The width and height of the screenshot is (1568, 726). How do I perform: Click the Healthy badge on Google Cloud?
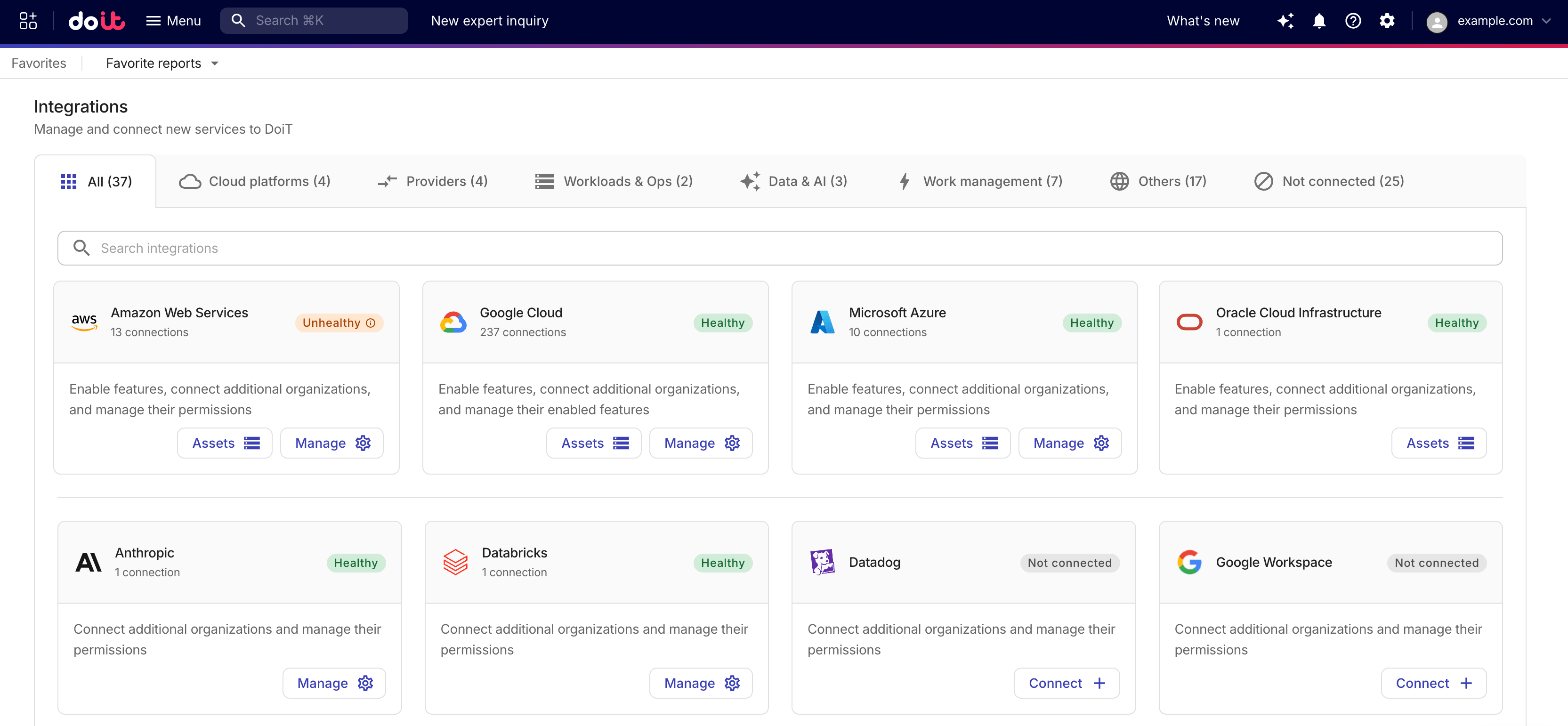point(722,323)
